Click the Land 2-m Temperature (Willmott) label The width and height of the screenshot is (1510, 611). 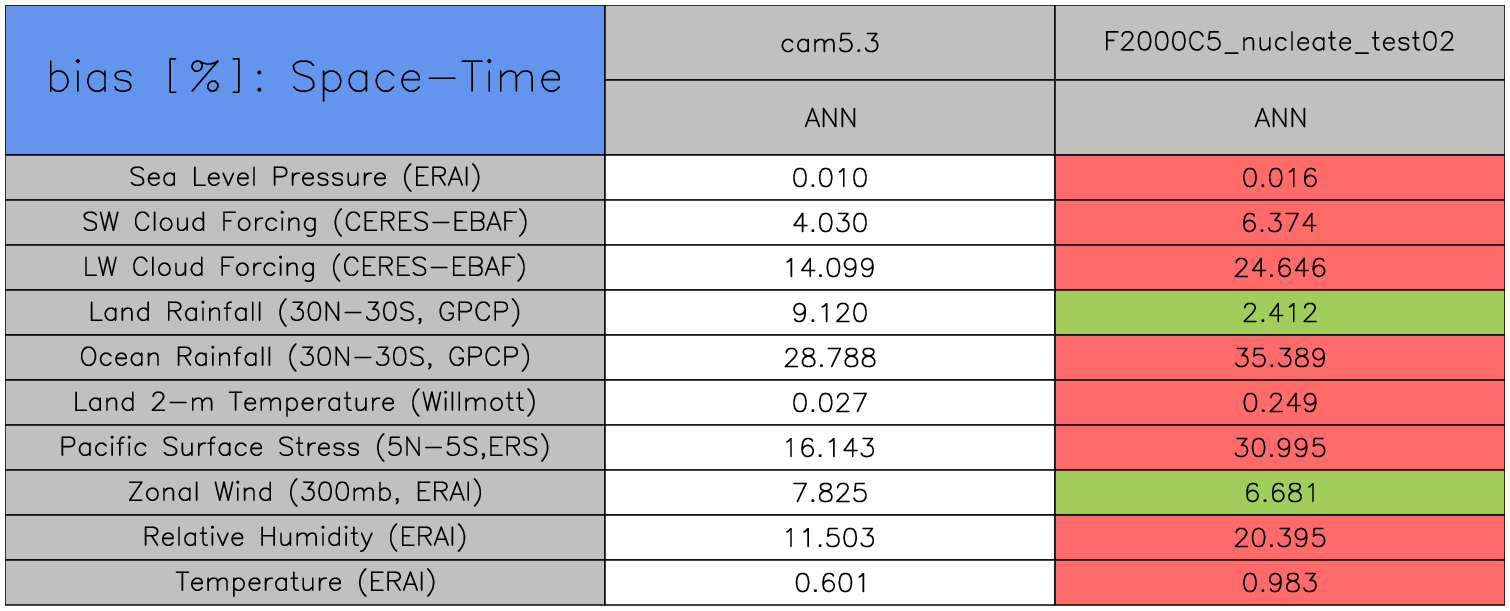305,402
